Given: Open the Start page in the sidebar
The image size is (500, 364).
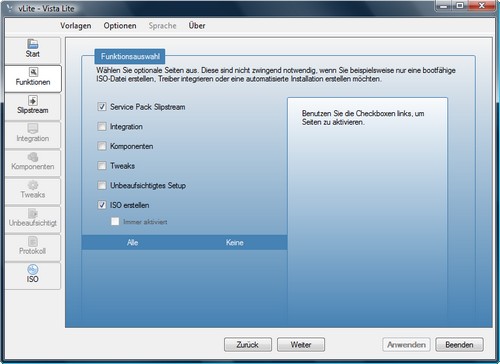Looking at the screenshot, I should click(x=33, y=50).
